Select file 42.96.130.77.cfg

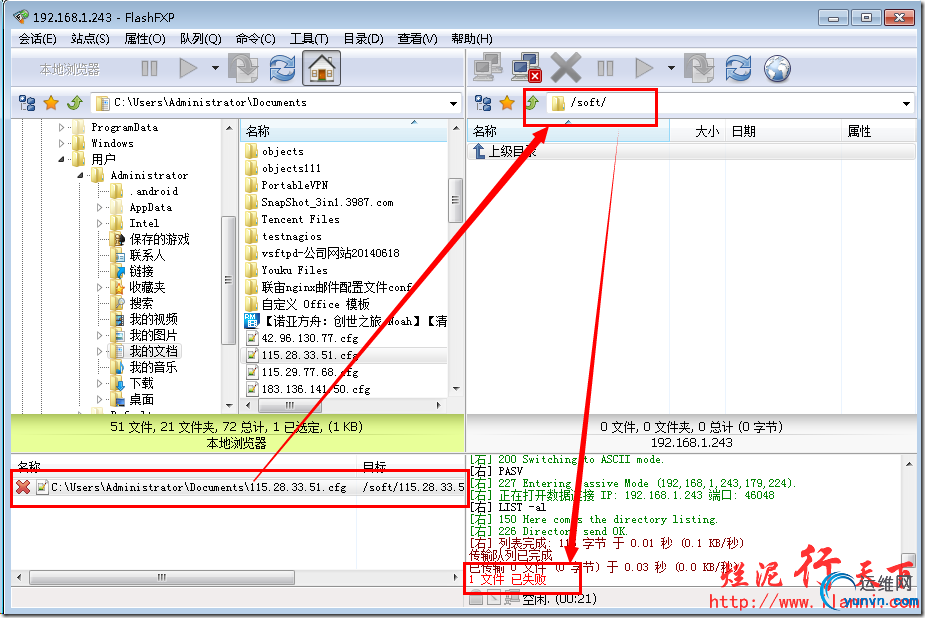tap(310, 338)
